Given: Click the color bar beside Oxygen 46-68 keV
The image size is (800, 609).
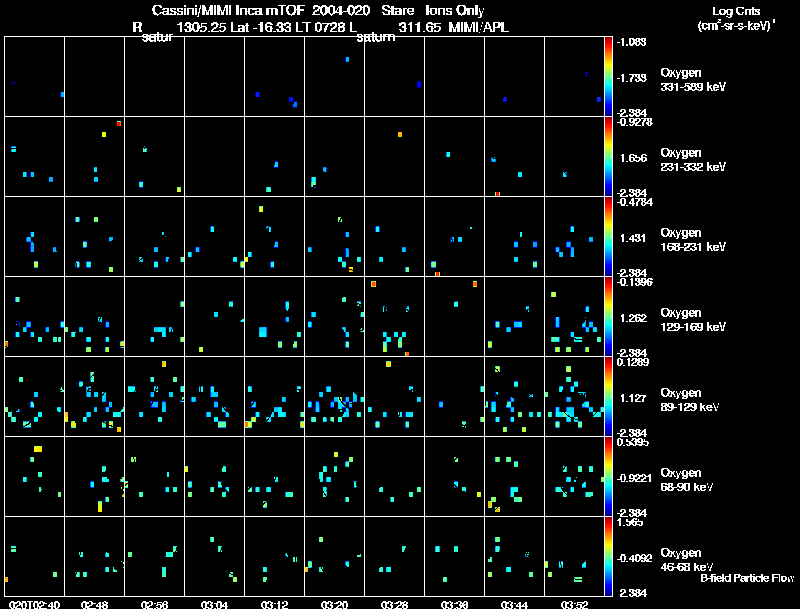Looking at the screenshot, I should pos(608,557).
